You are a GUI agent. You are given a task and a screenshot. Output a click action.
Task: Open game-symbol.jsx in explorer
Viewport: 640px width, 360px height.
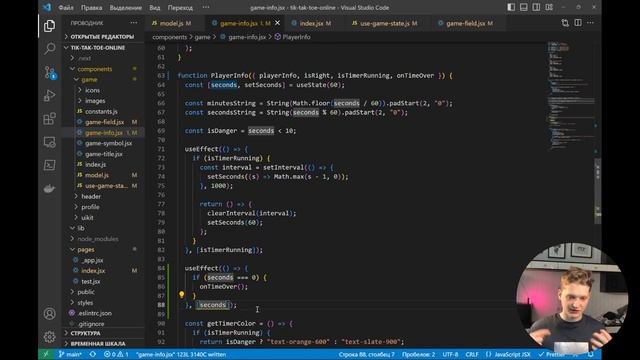coord(108,143)
